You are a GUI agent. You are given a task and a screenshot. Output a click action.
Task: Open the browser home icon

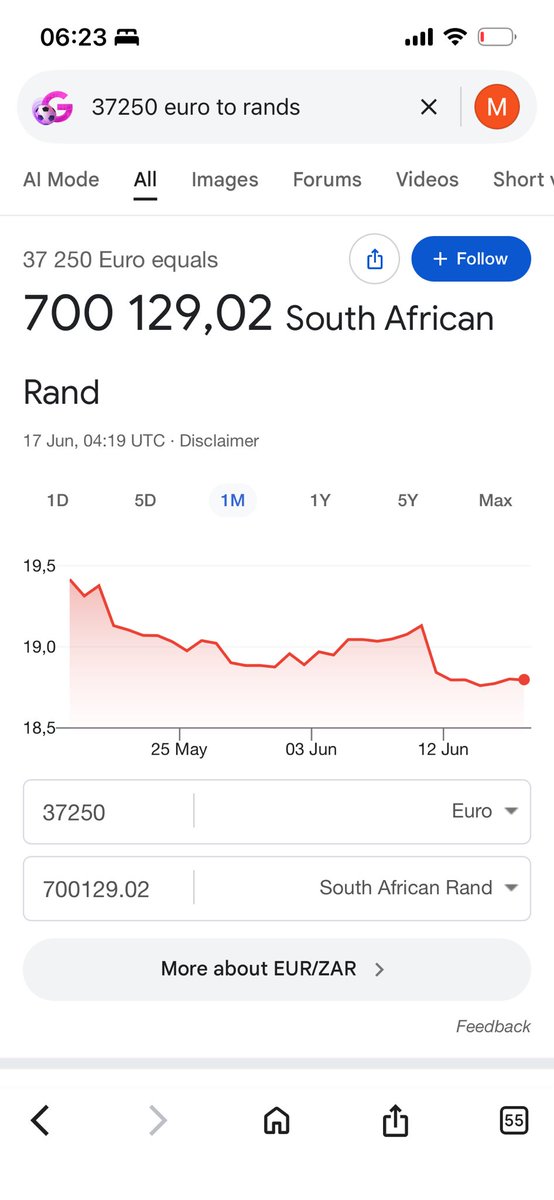[276, 1121]
